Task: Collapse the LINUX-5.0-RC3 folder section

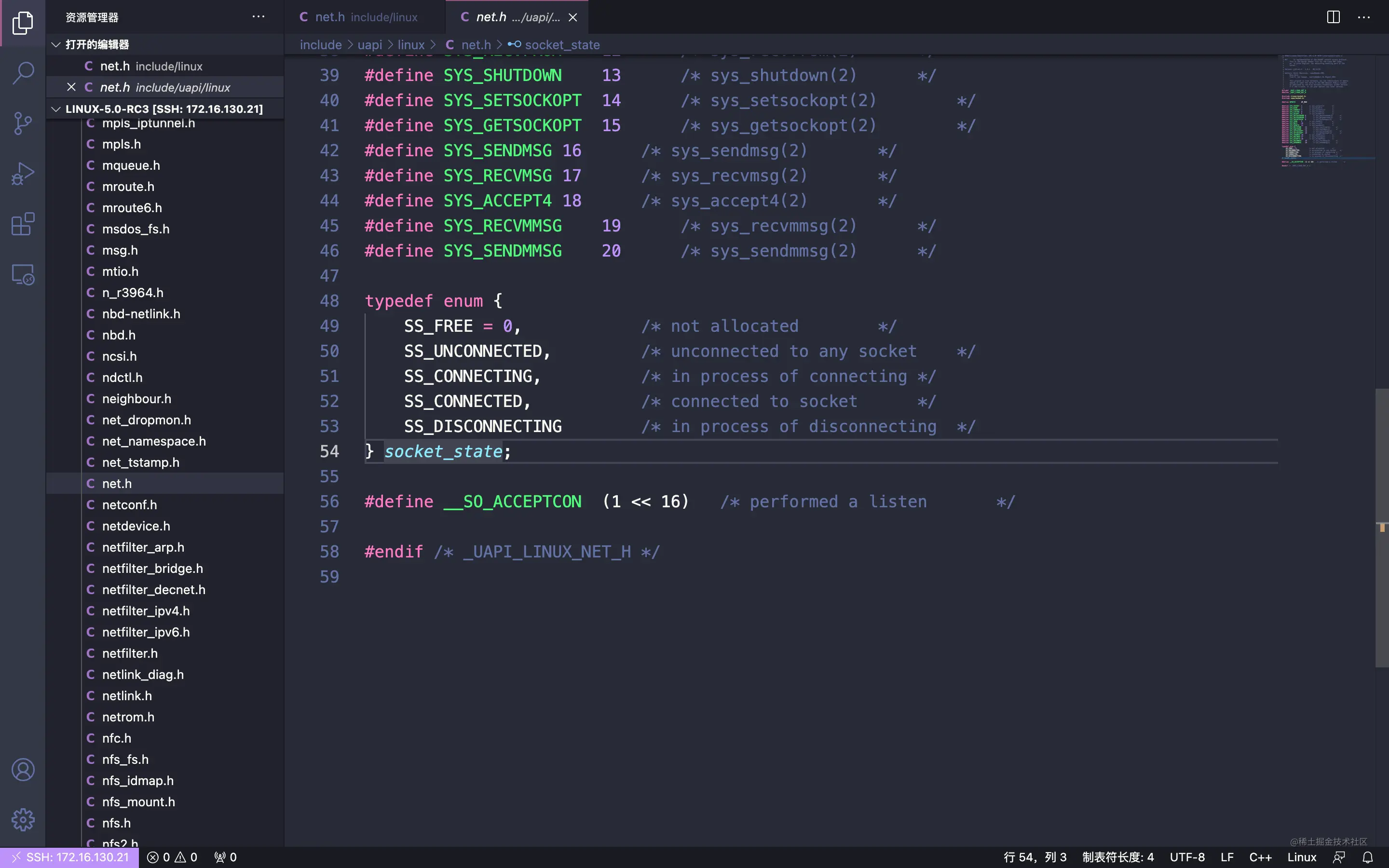Action: click(x=55, y=108)
